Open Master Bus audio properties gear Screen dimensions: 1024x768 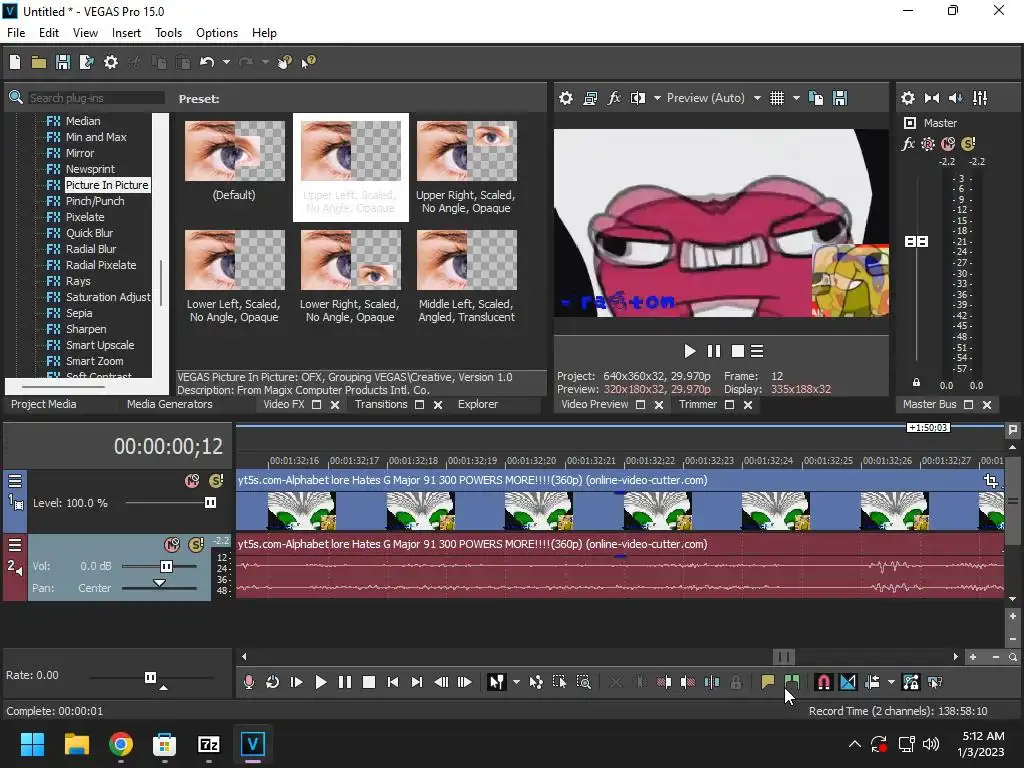pyautogui.click(x=908, y=98)
